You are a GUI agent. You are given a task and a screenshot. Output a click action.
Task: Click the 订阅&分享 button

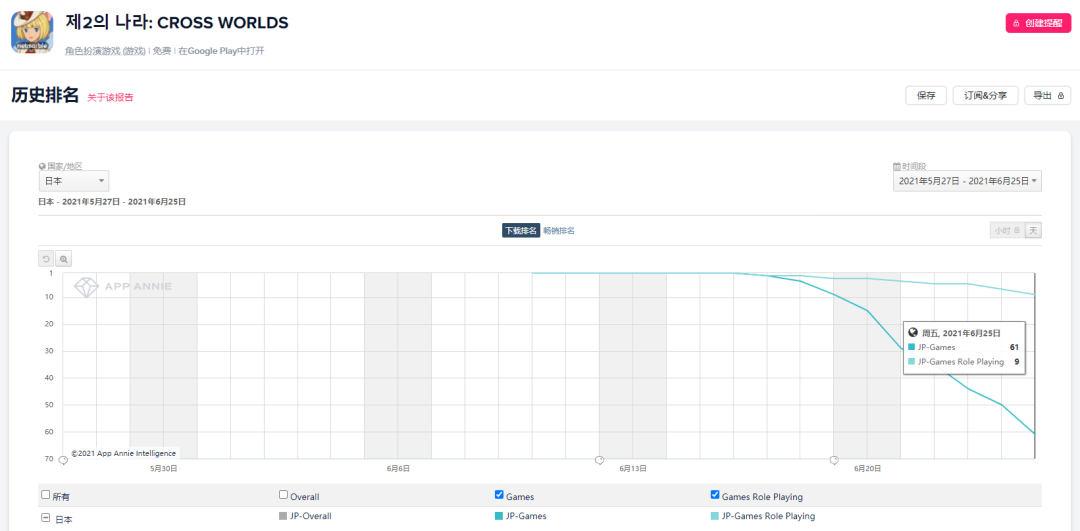pos(985,96)
